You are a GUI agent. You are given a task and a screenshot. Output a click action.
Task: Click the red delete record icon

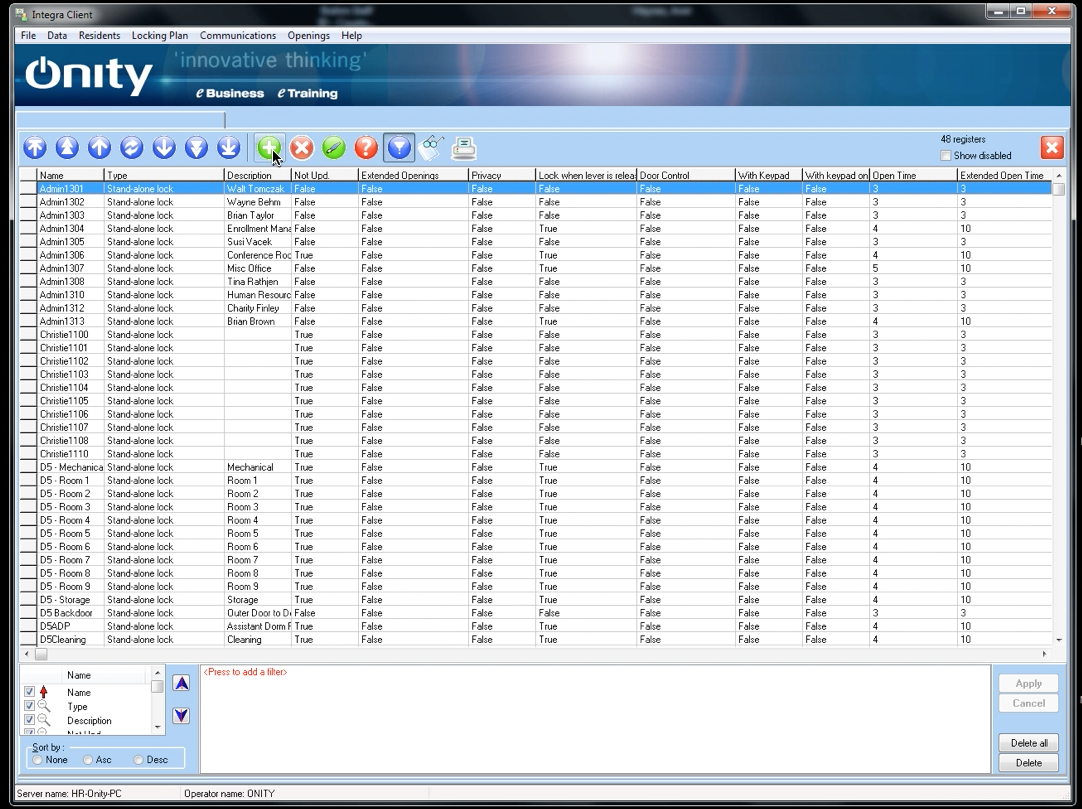click(x=301, y=148)
